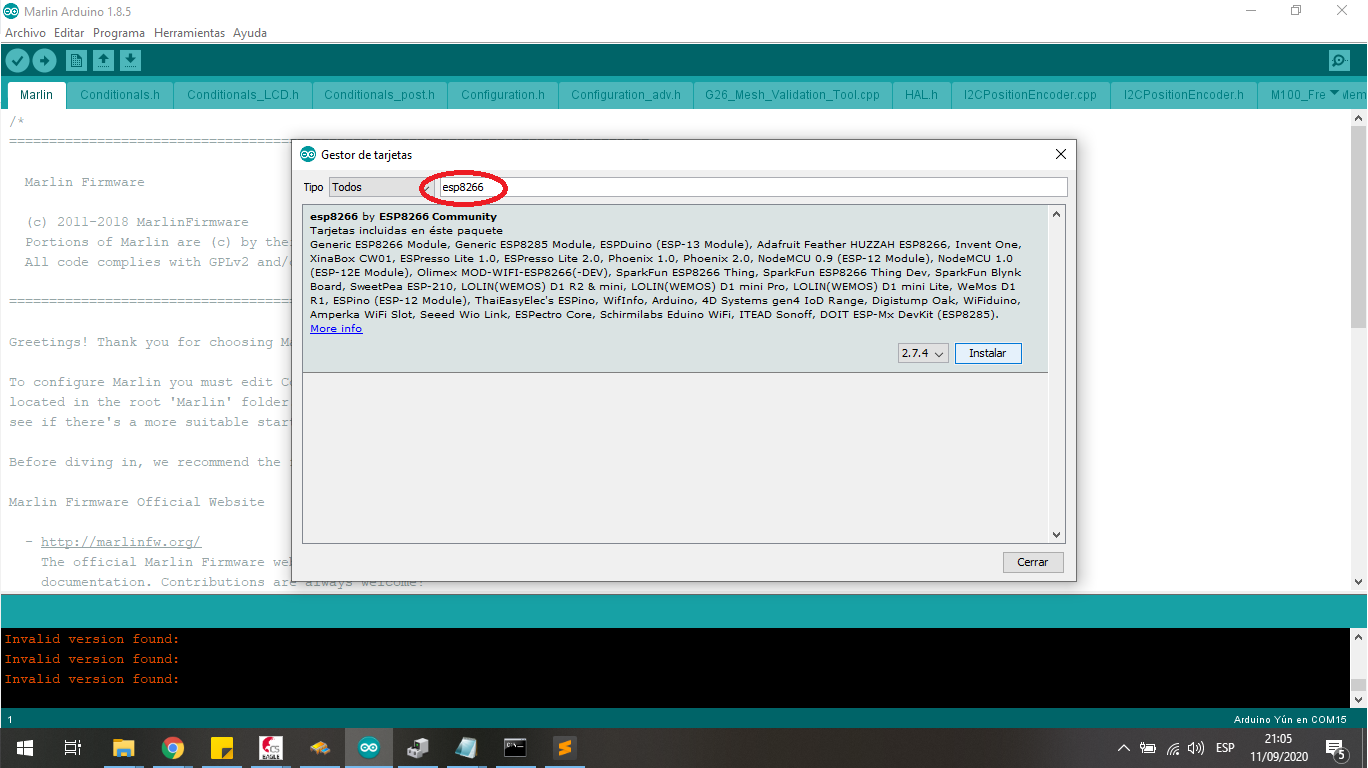Open the Wi-Fi network tray icon

coord(1173,748)
